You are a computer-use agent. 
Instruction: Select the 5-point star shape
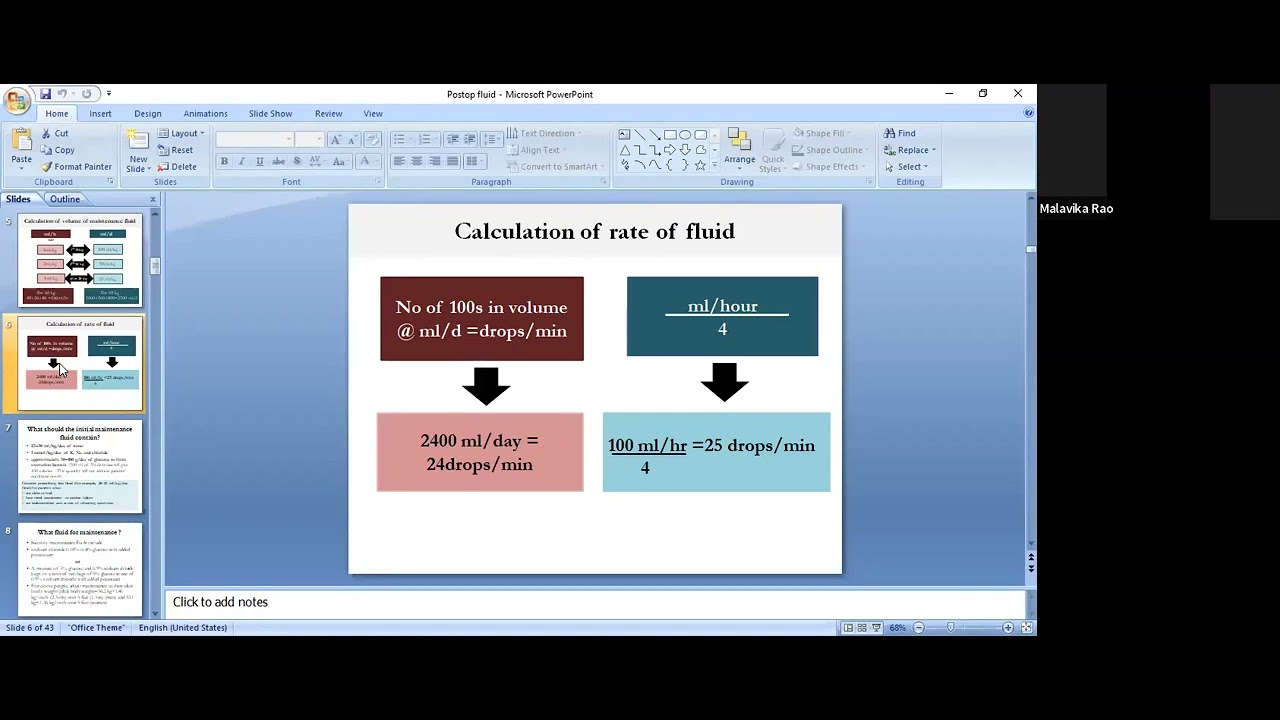click(700, 165)
